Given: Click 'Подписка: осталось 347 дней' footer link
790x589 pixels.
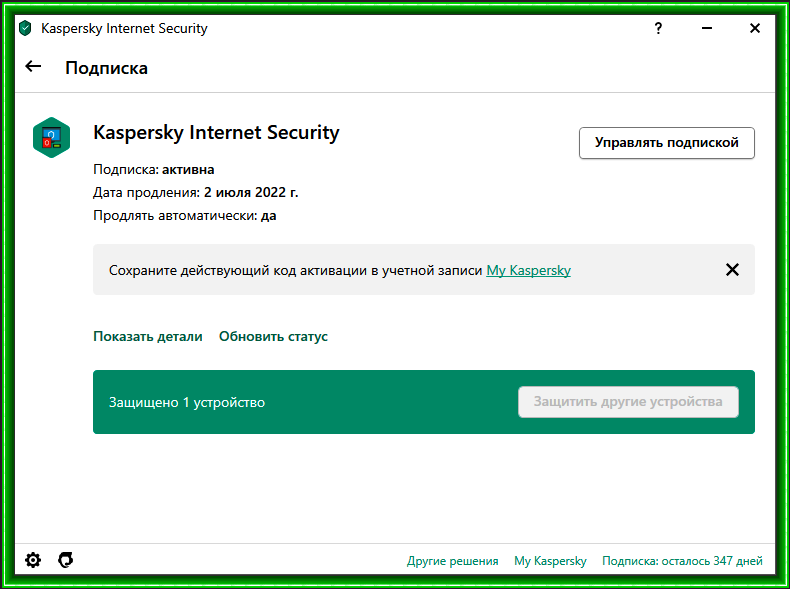Looking at the screenshot, I should coord(682,561).
